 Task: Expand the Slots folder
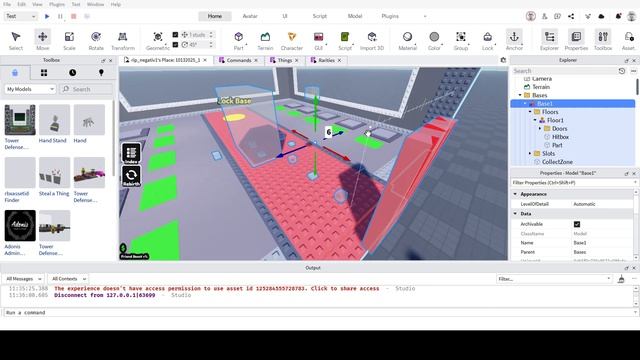click(530, 153)
